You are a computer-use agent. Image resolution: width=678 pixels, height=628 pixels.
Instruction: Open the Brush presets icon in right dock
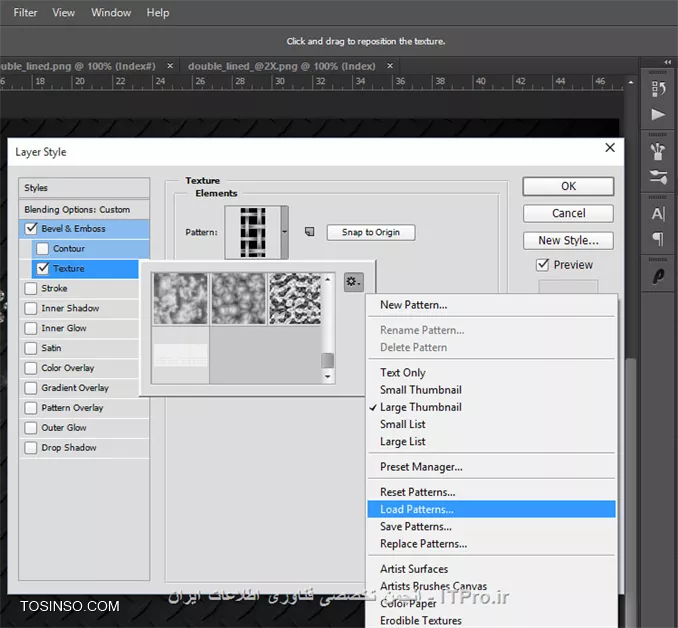658,151
